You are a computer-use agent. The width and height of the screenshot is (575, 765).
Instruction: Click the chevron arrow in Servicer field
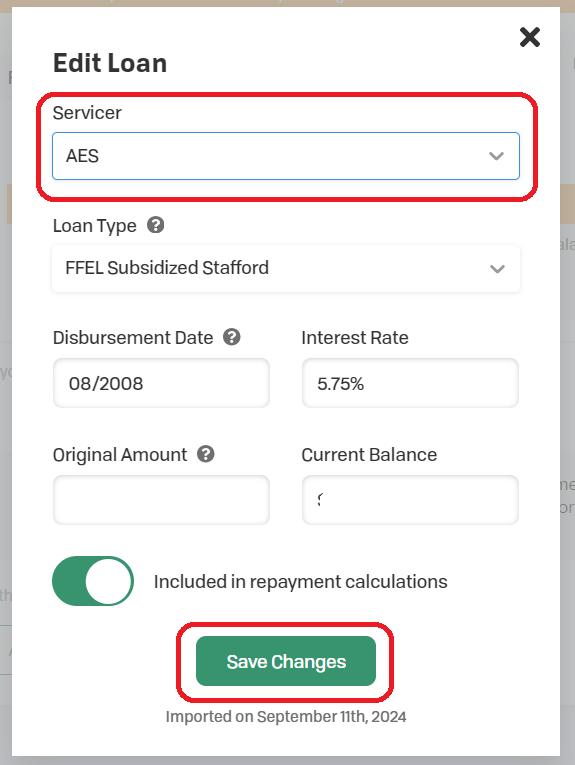[x=496, y=156]
